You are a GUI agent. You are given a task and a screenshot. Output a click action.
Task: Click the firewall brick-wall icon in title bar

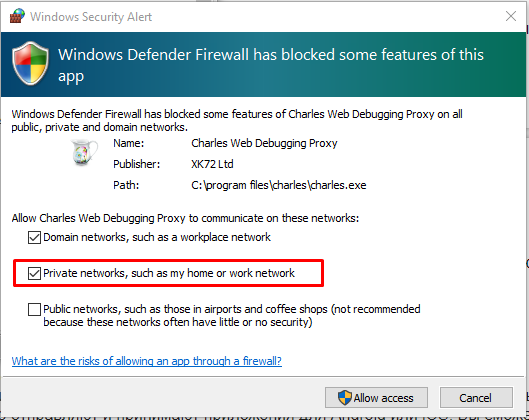[17, 16]
